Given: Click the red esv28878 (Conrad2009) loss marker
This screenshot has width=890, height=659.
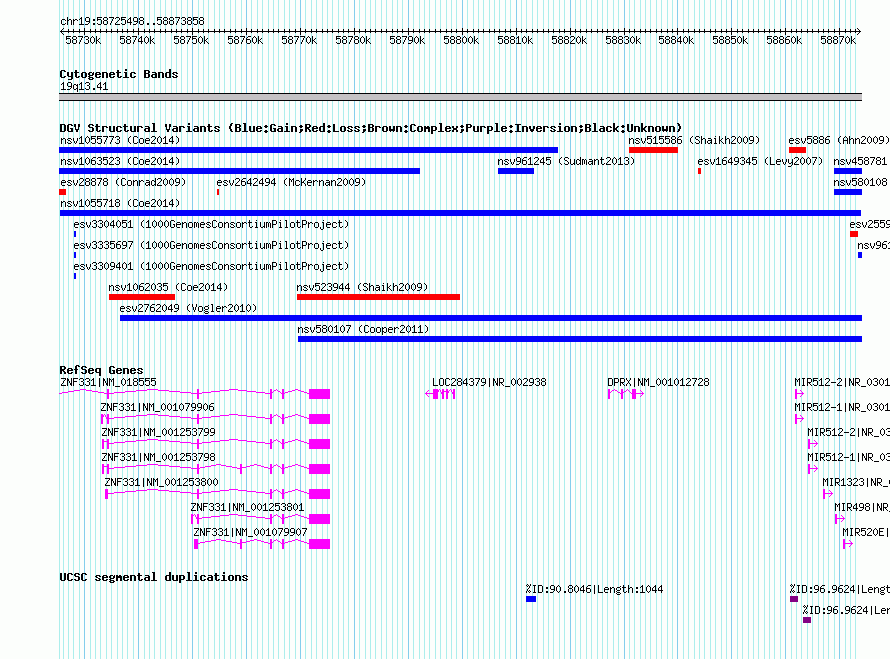Looking at the screenshot, I should click(62, 192).
